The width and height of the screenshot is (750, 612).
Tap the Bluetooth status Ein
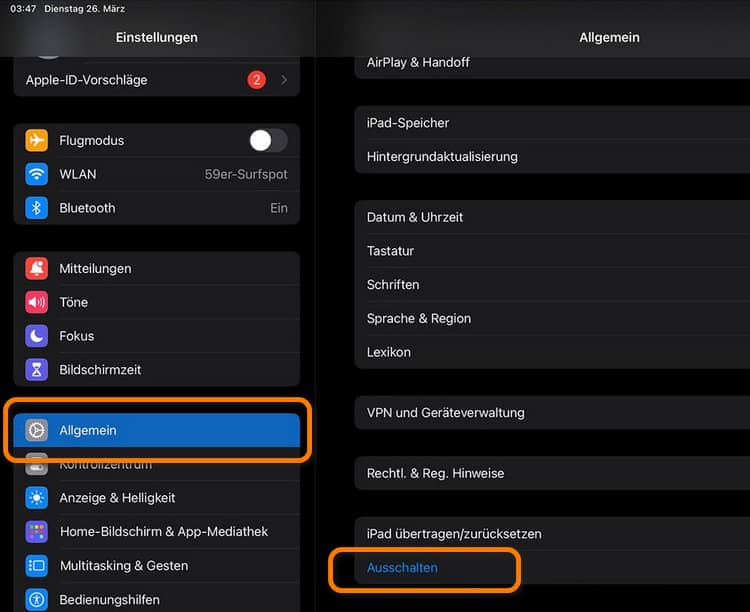[279, 208]
